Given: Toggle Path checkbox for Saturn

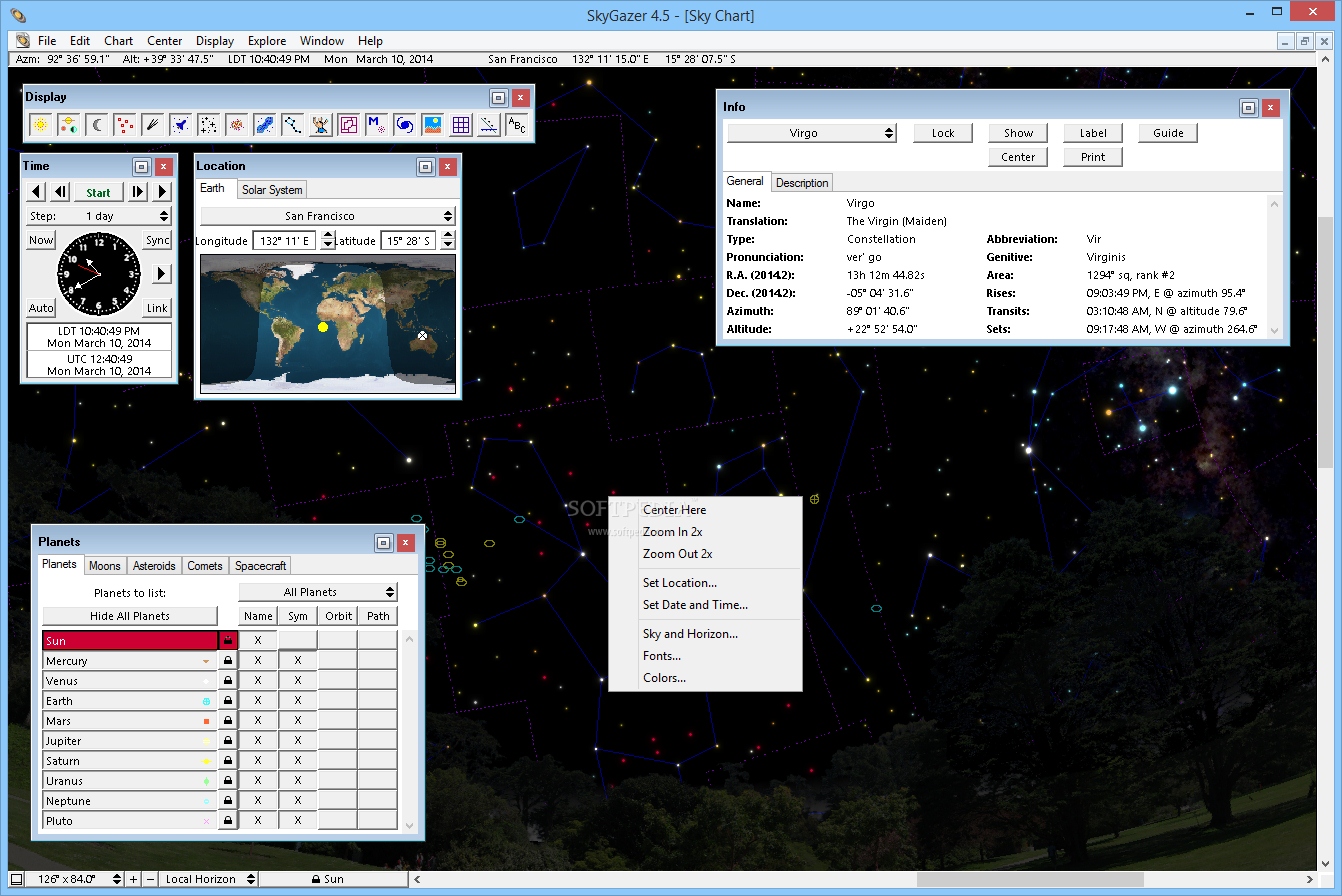Looking at the screenshot, I should tap(378, 760).
